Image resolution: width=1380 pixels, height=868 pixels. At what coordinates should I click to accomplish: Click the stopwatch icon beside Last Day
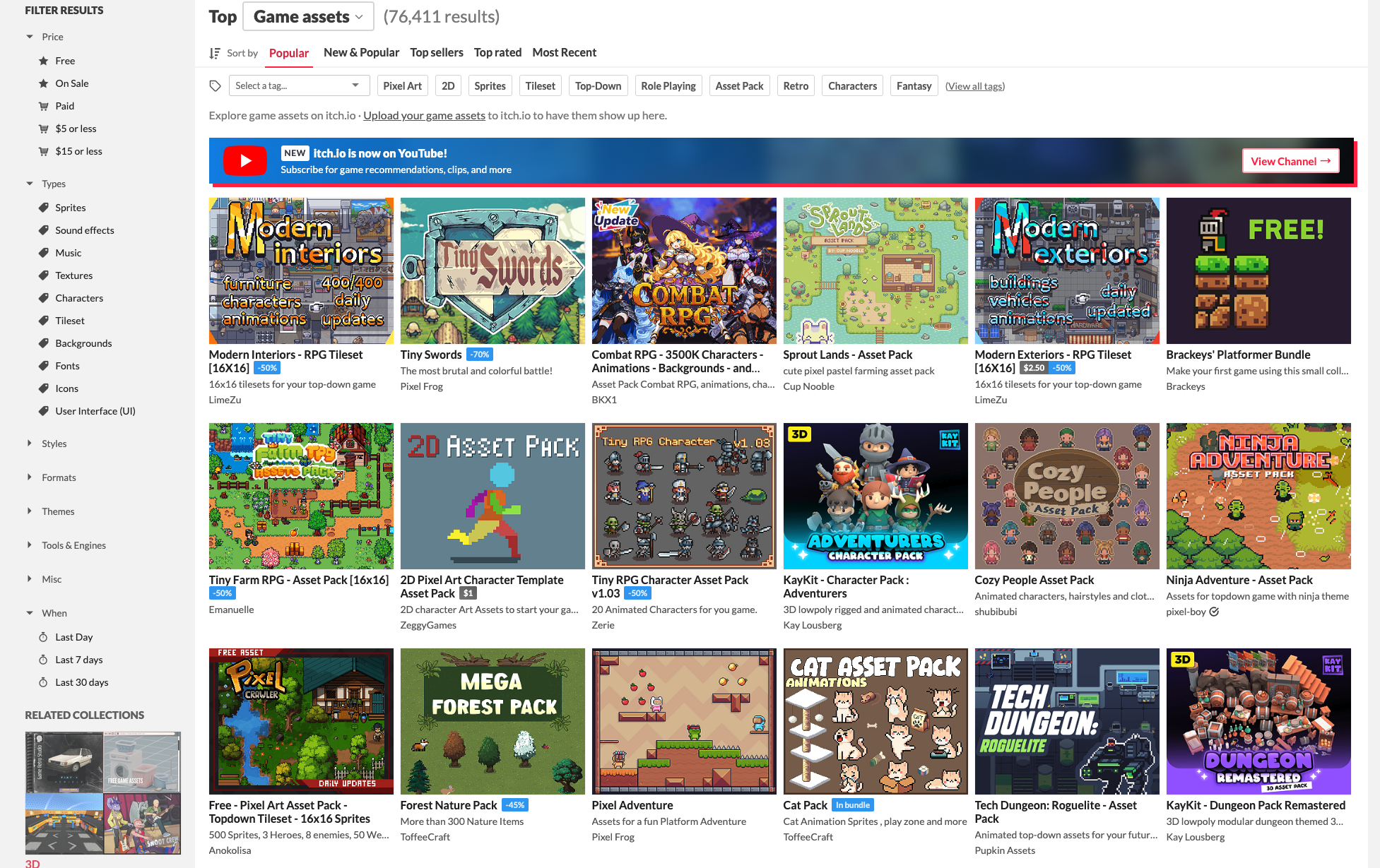coord(44,637)
